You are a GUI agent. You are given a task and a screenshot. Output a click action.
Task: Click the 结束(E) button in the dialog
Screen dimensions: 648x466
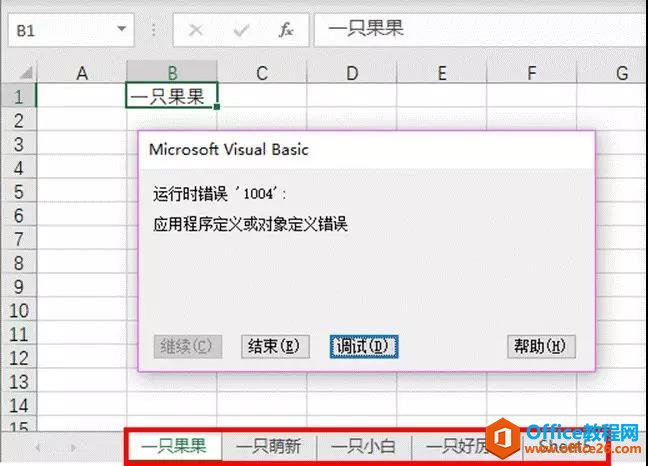point(275,346)
